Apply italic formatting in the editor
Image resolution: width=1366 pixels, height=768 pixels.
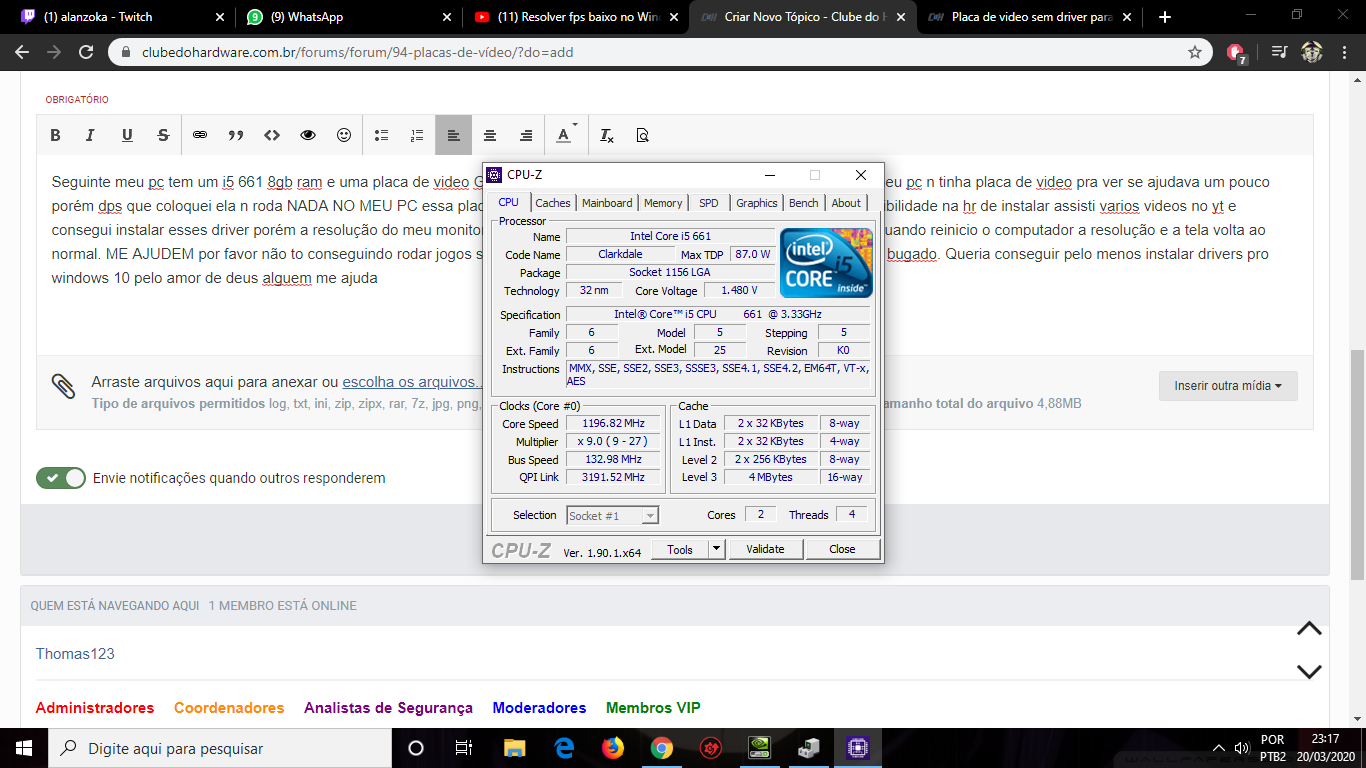[x=90, y=135]
